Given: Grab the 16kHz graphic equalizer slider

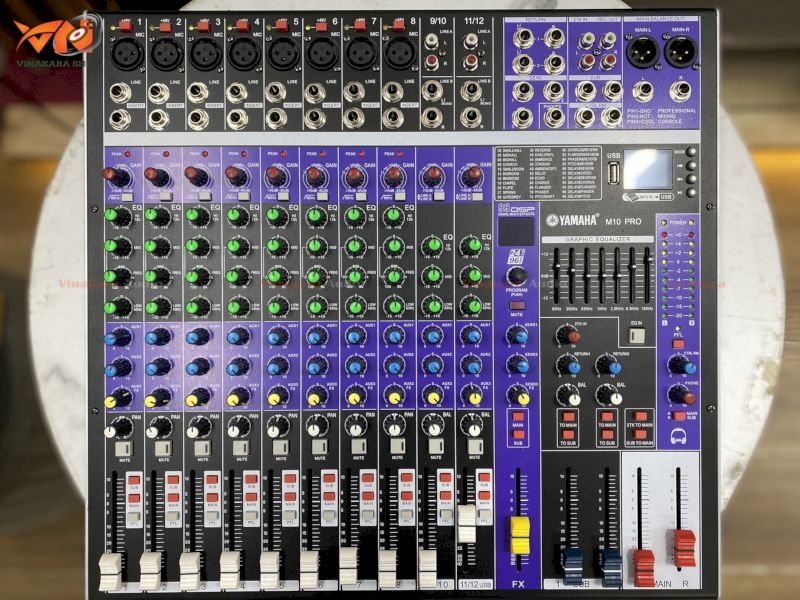Looking at the screenshot, I should coord(647,259).
